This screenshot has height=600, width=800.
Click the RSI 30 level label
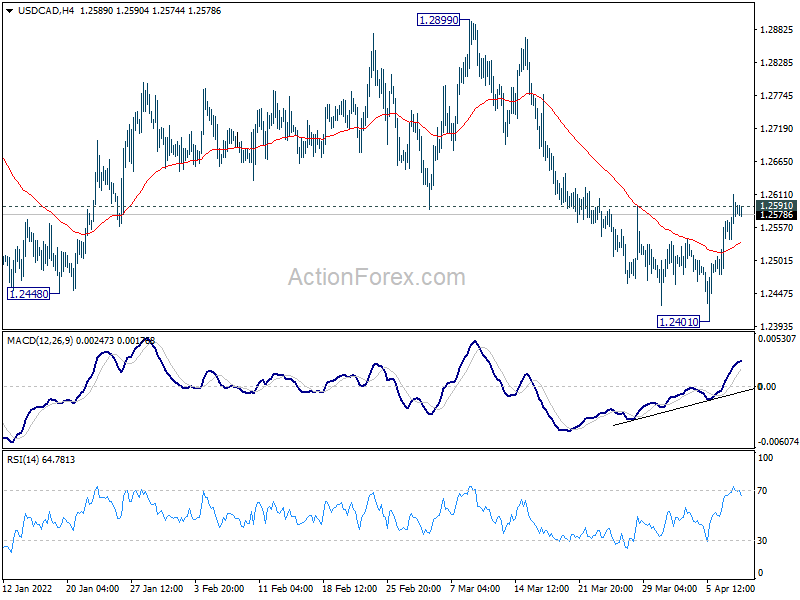[x=762, y=541]
